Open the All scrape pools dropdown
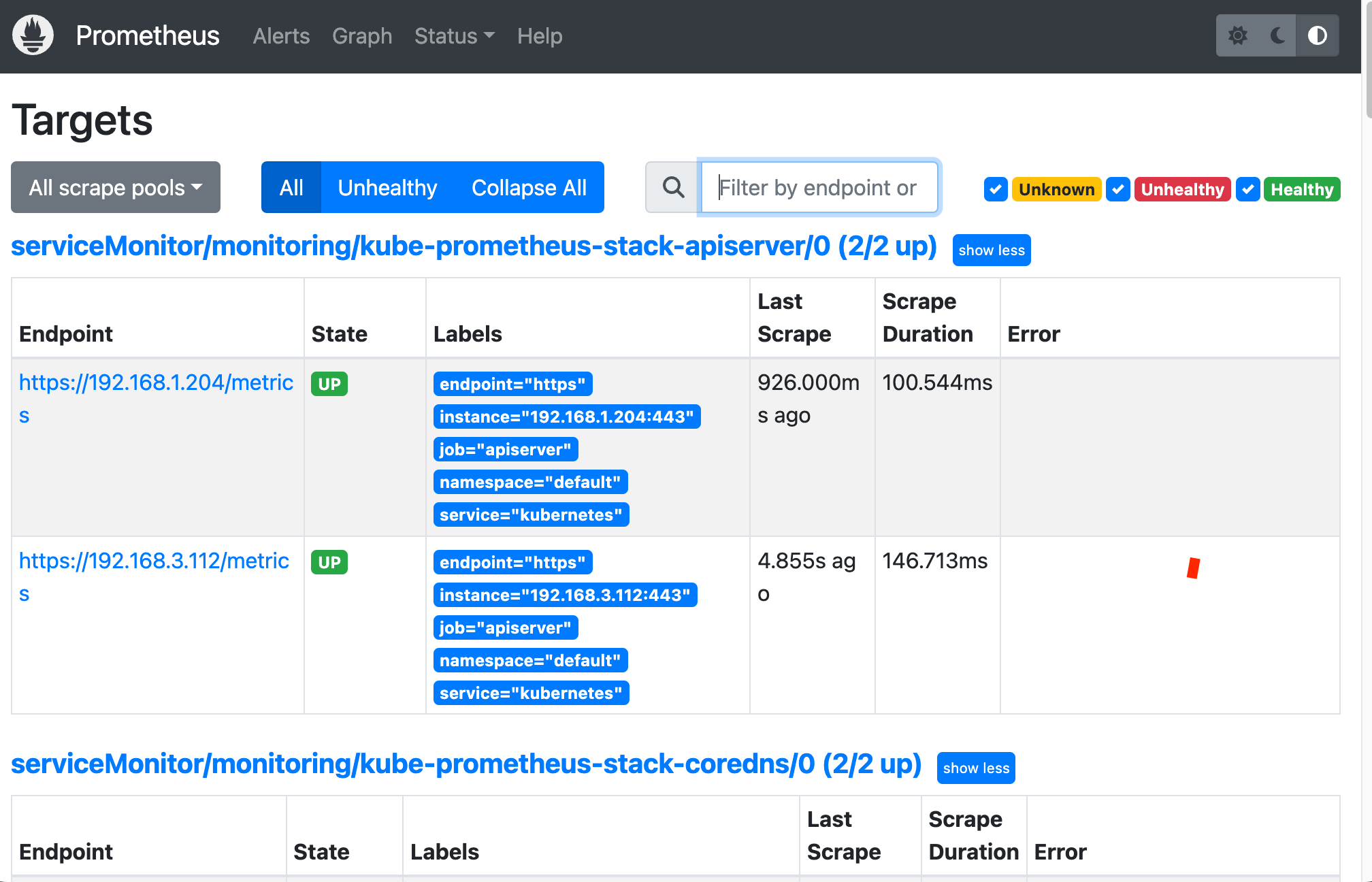The height and width of the screenshot is (882, 1372). 116,187
